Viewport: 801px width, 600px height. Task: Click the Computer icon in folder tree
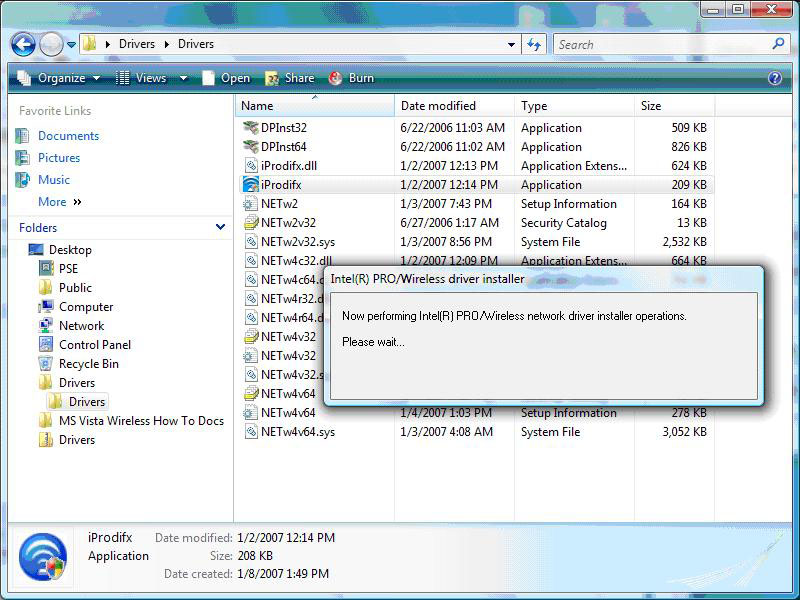pyautogui.click(x=46, y=307)
